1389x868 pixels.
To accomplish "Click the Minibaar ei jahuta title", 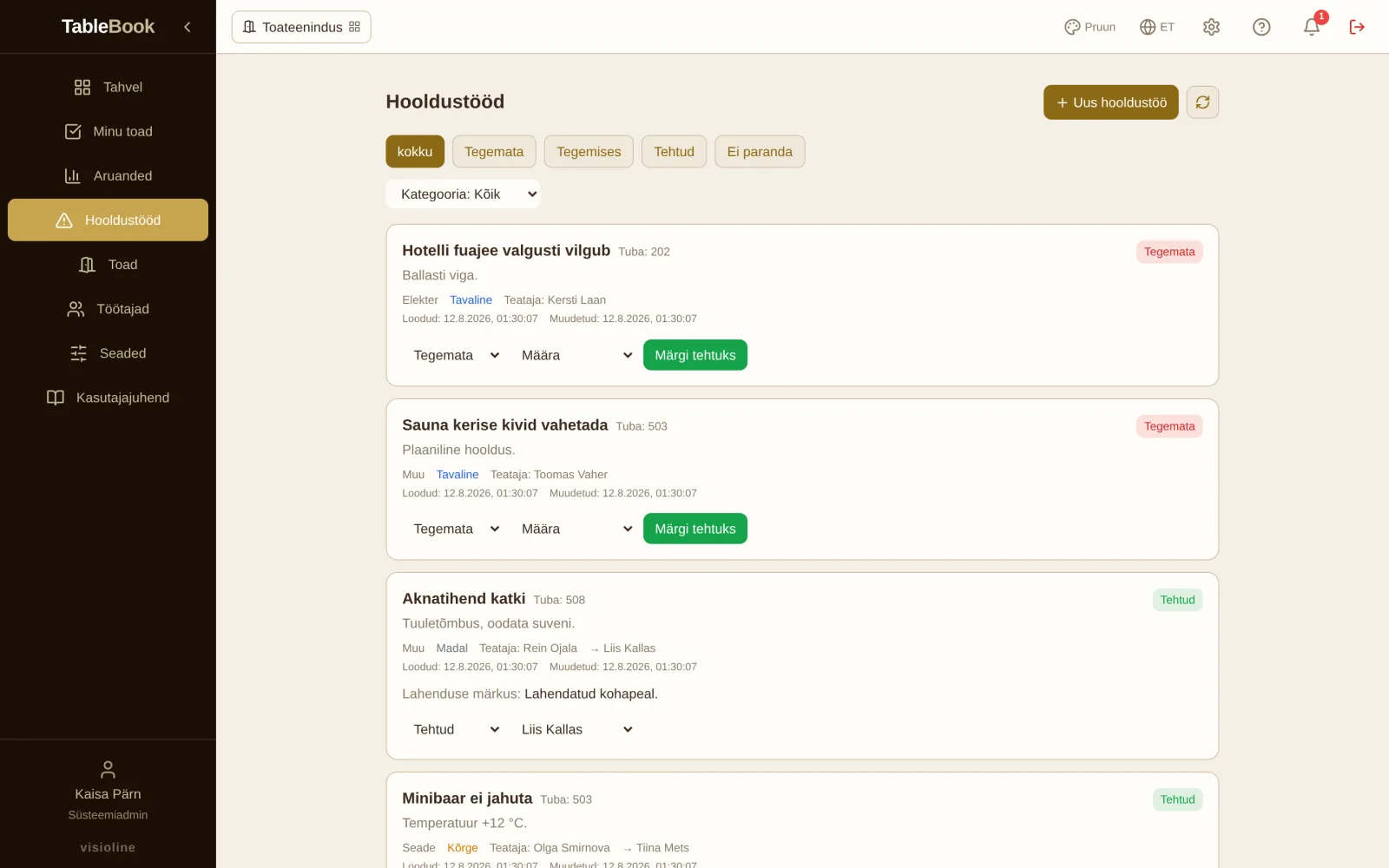I will point(467,799).
